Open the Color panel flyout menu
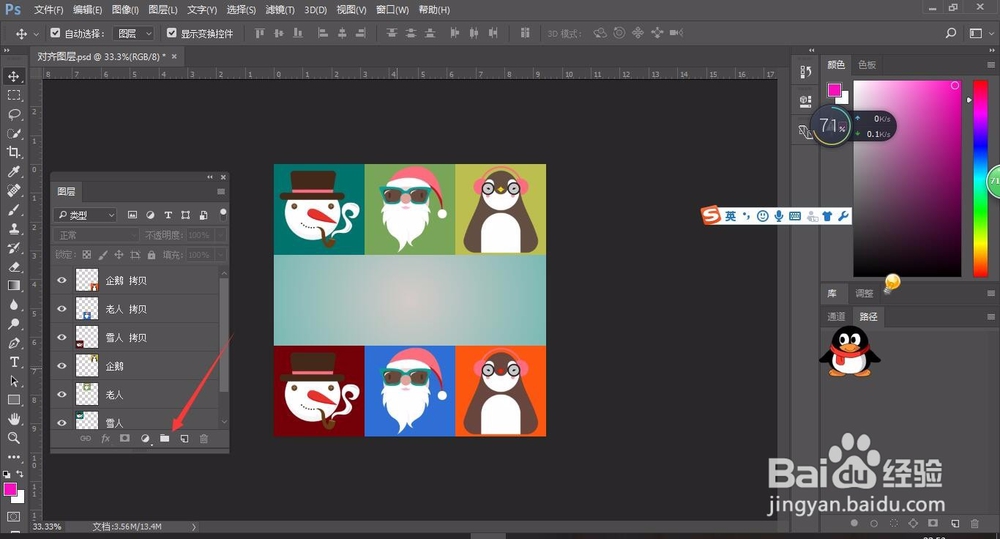This screenshot has width=1000, height=539. coord(990,64)
